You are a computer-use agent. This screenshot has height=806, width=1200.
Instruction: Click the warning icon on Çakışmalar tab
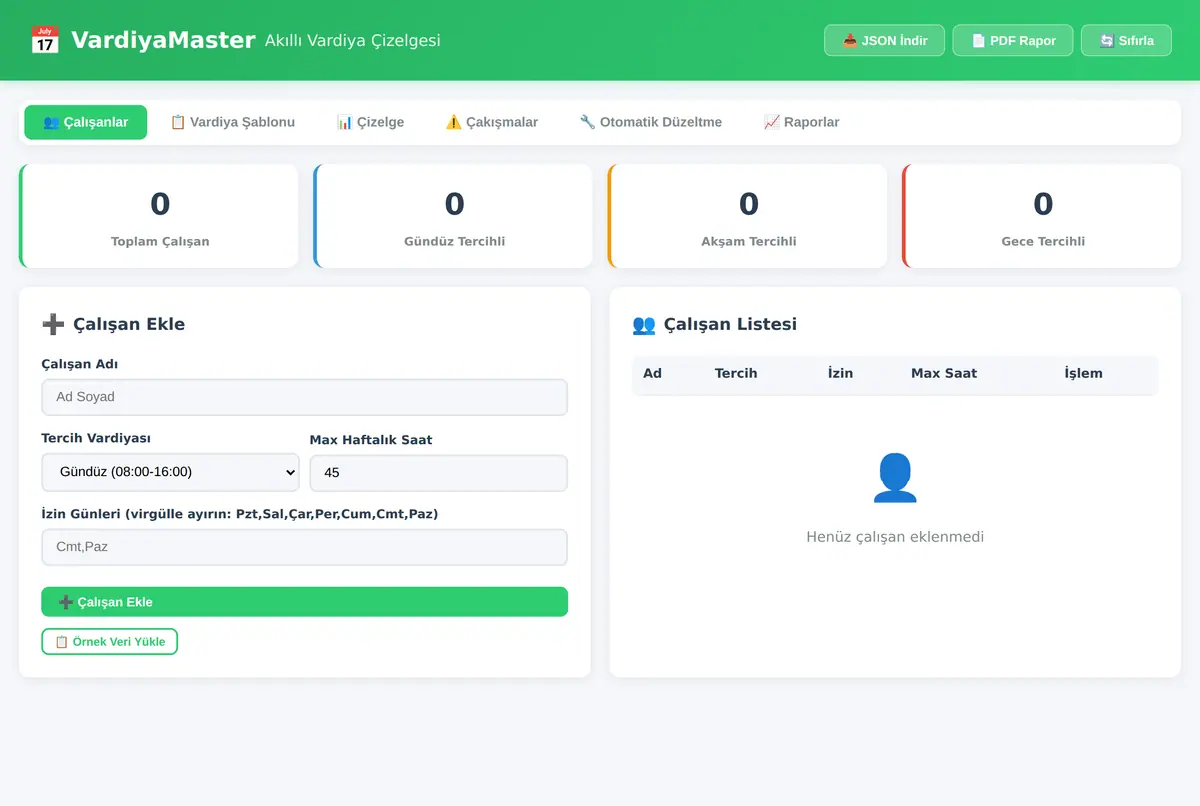(x=453, y=122)
